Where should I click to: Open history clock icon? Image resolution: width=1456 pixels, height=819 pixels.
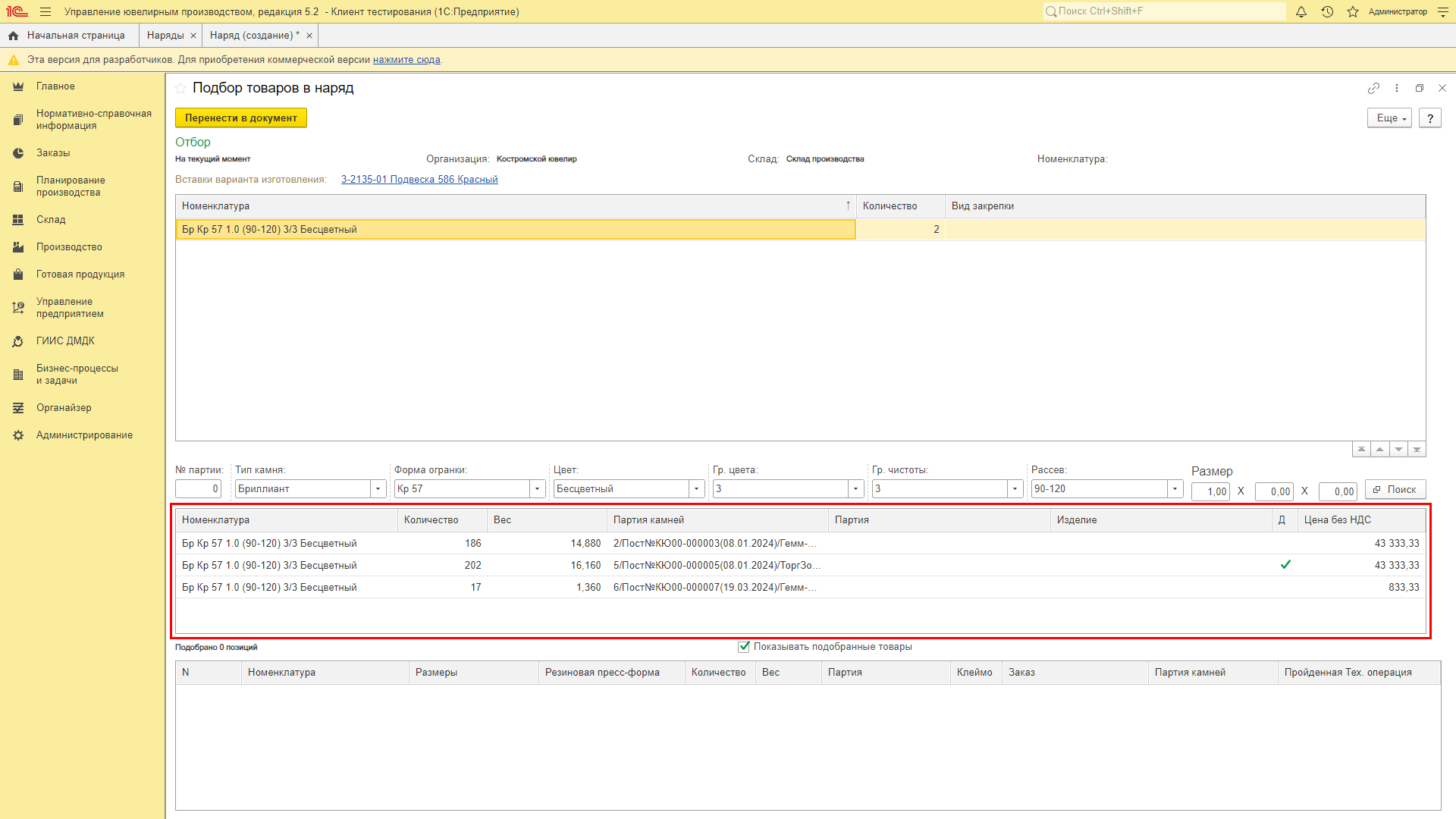point(1327,11)
